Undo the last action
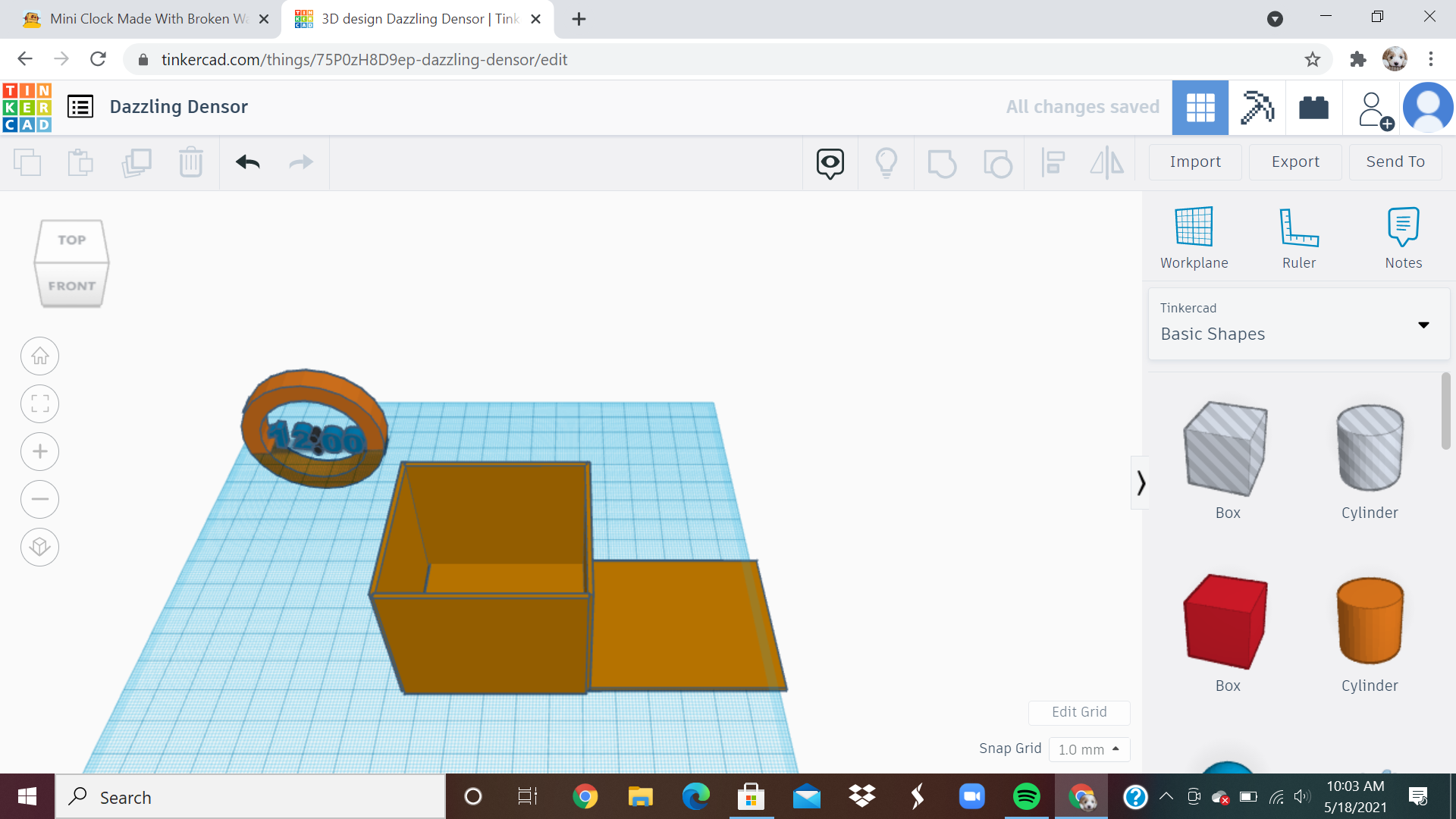Image resolution: width=1456 pixels, height=819 pixels. click(246, 162)
